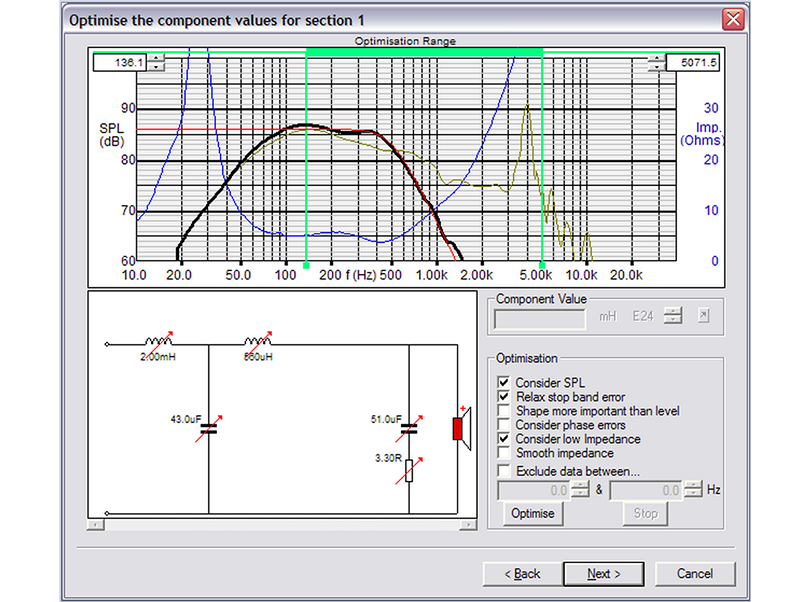Viewport: 801px width, 602px height.
Task: Select the 43.0uF capacitor component
Action: click(209, 427)
